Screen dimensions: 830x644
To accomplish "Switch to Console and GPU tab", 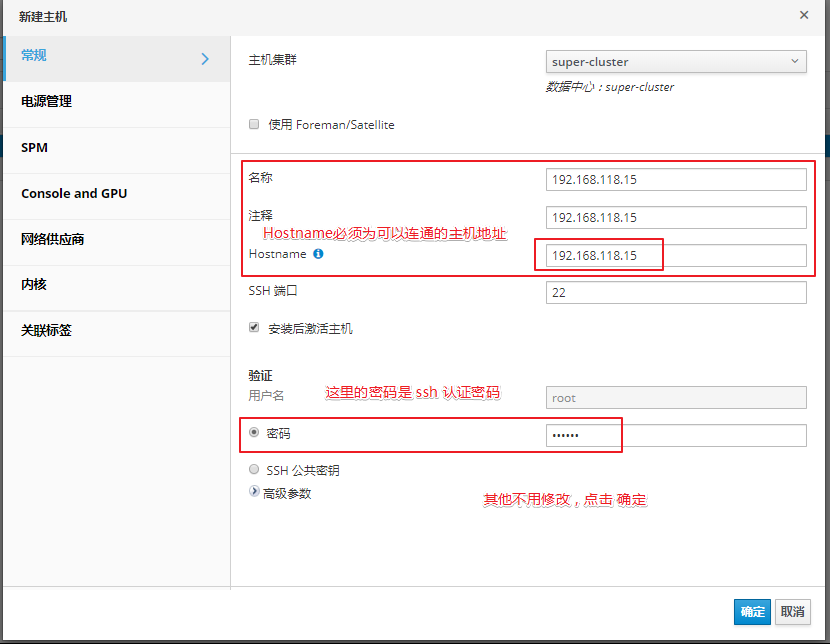I will (x=116, y=194).
